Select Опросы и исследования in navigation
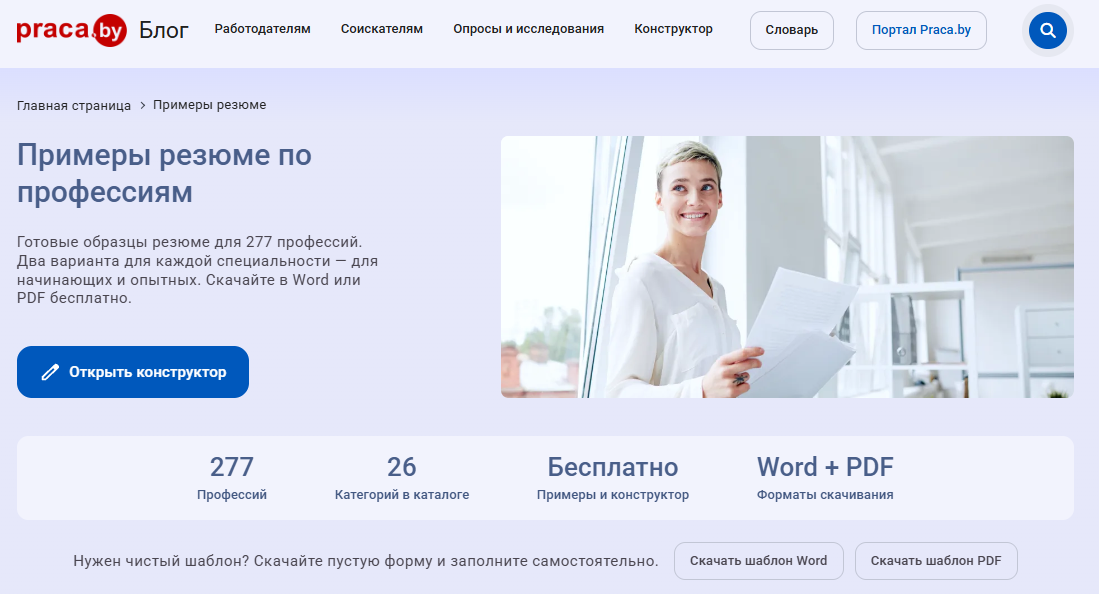 pyautogui.click(x=528, y=29)
